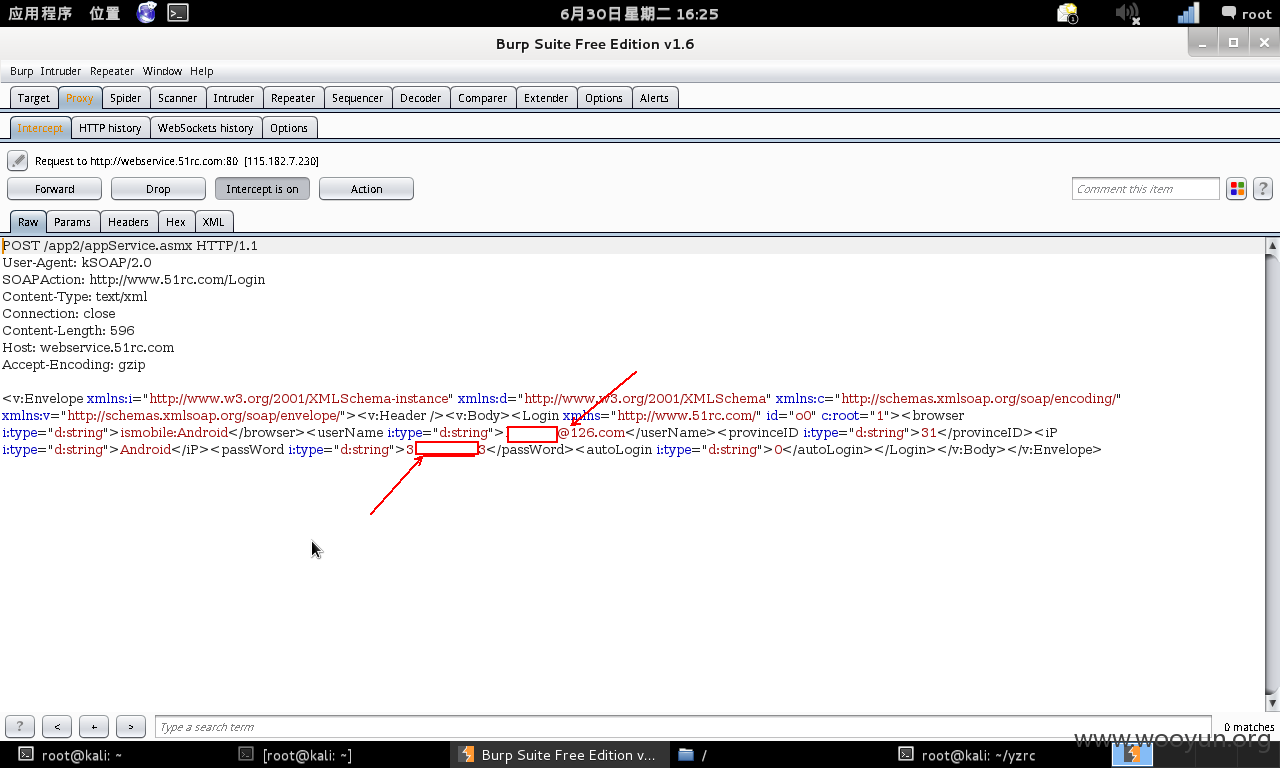
Task: Click the pencil edit icon beside Request label
Action: (x=17, y=161)
